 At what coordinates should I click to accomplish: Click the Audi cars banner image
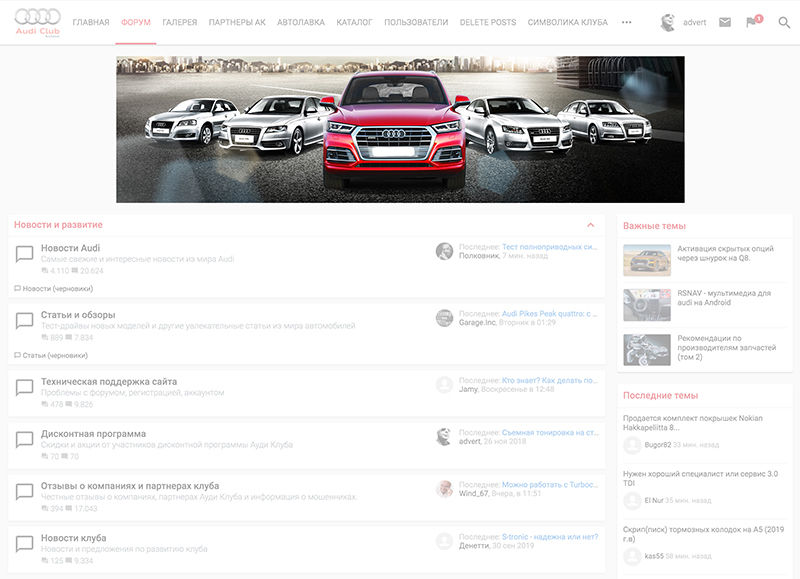pyautogui.click(x=401, y=130)
